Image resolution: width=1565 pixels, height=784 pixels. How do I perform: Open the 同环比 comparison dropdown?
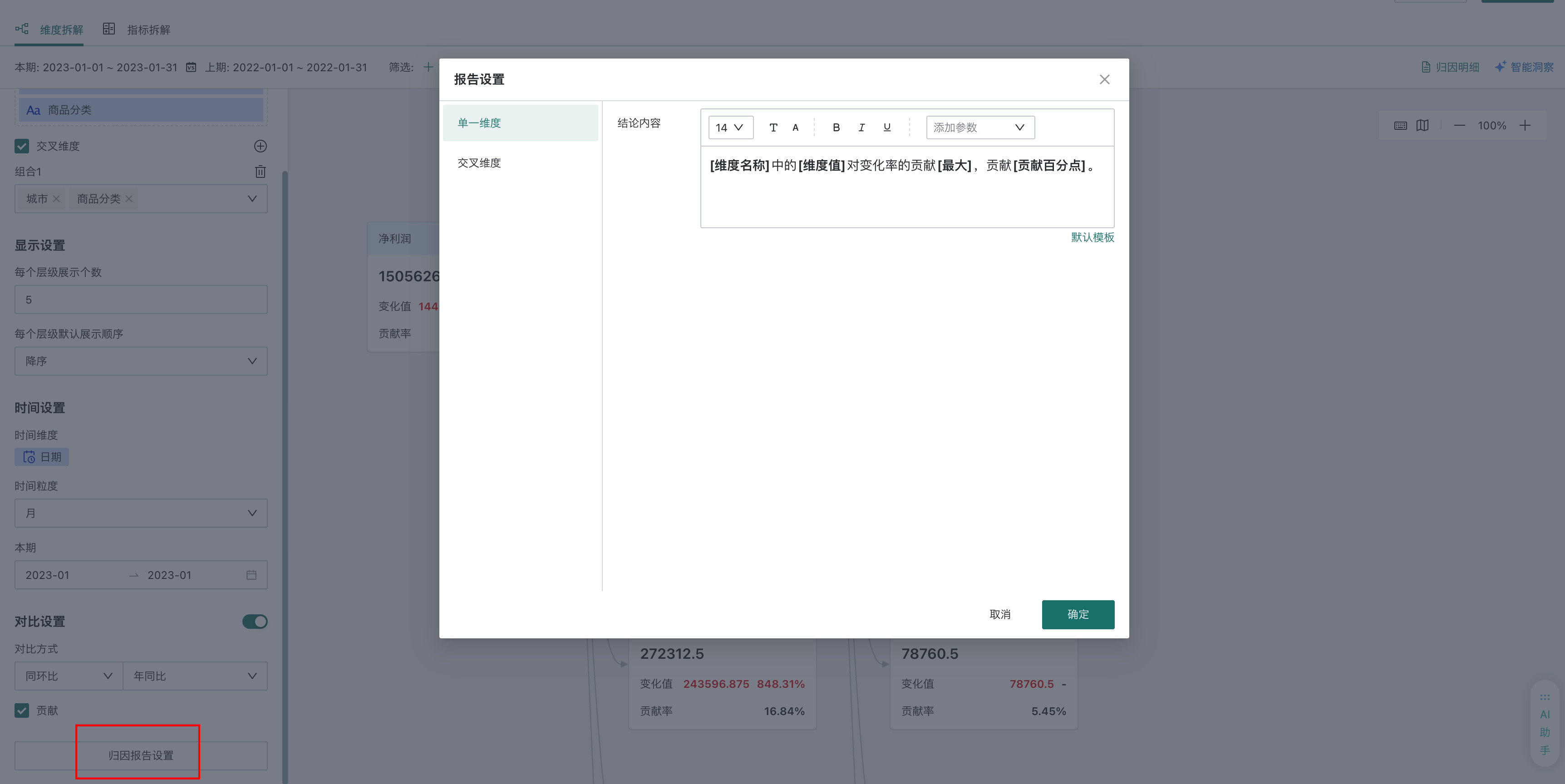69,676
